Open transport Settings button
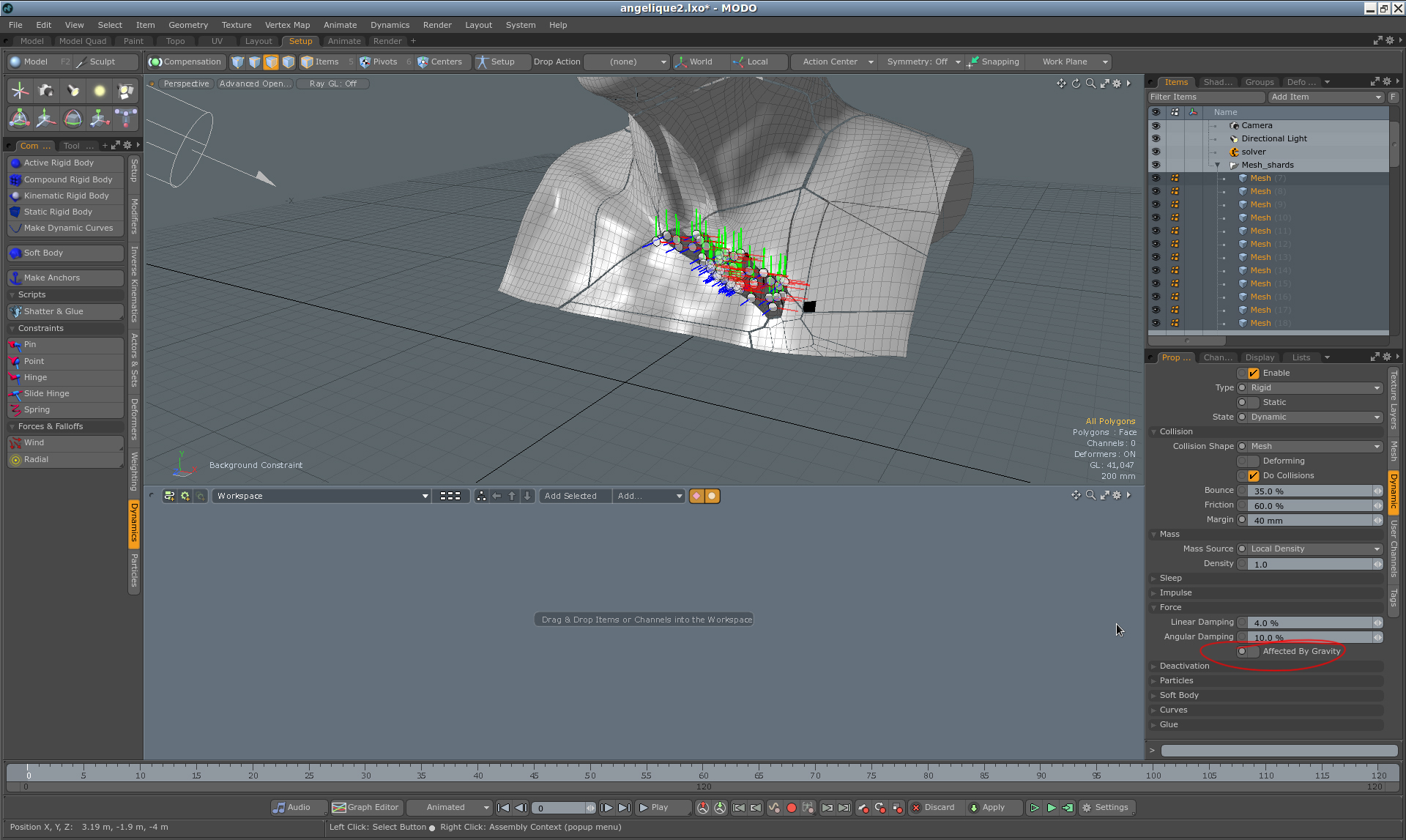 1106,808
